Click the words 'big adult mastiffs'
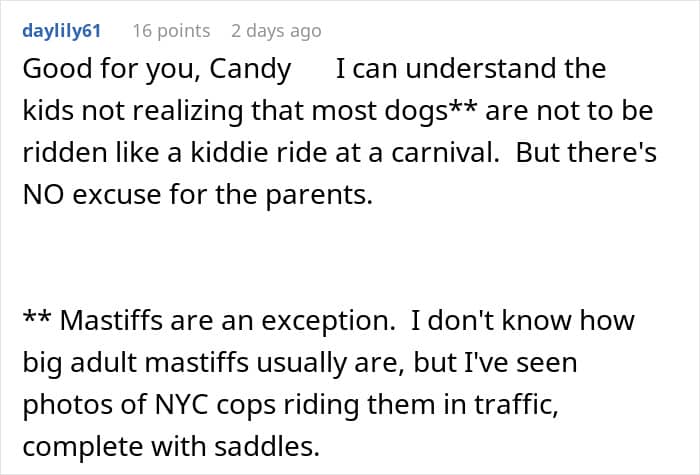The image size is (700, 475). point(135,362)
